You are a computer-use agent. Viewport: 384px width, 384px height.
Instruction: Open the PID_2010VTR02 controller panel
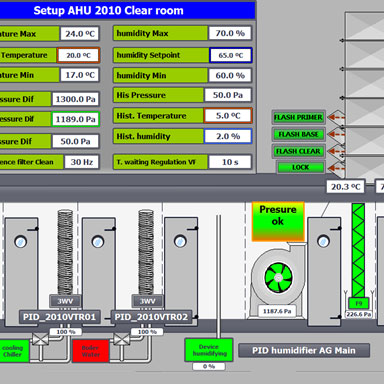[151, 317]
